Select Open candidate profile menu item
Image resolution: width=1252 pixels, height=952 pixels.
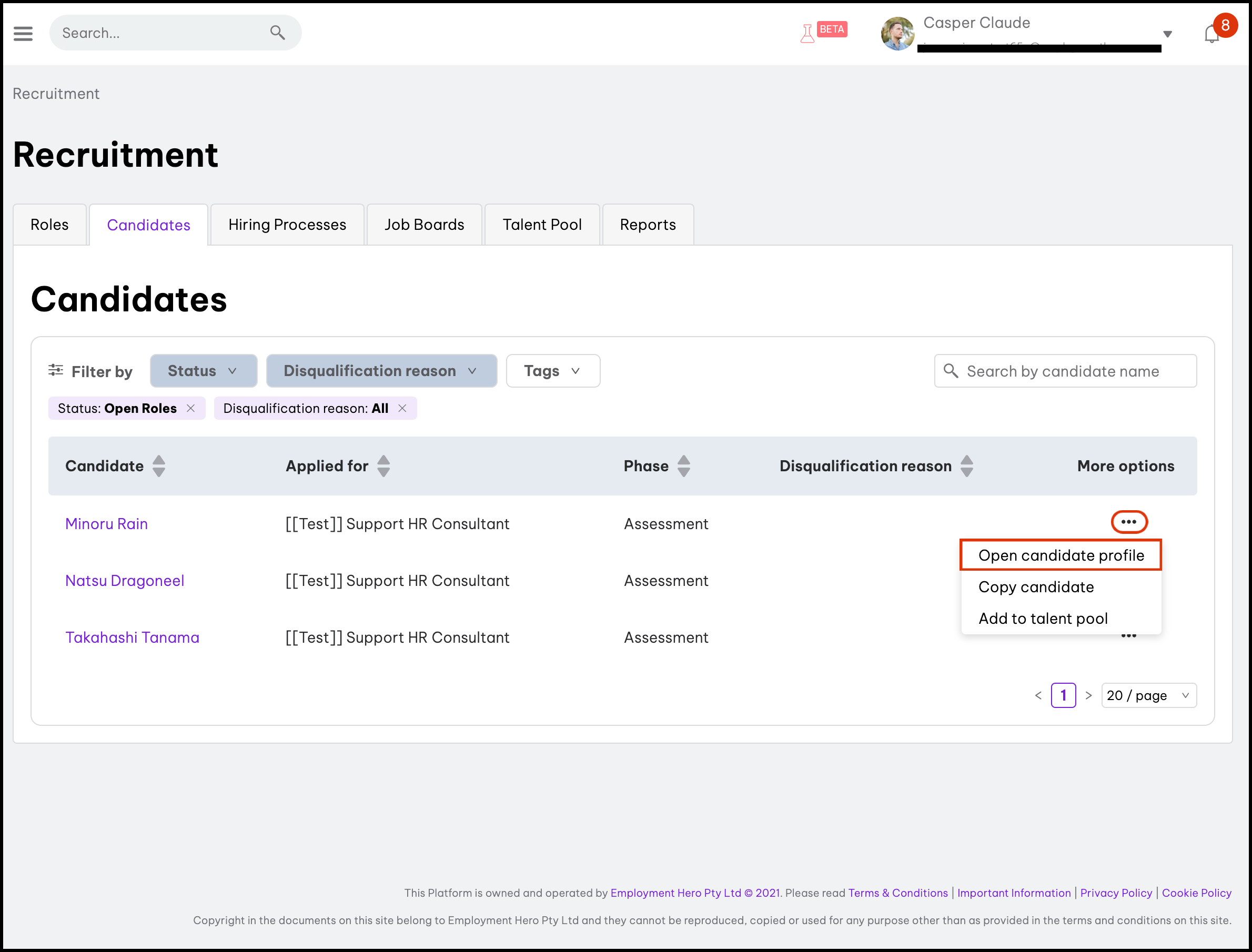tap(1061, 555)
